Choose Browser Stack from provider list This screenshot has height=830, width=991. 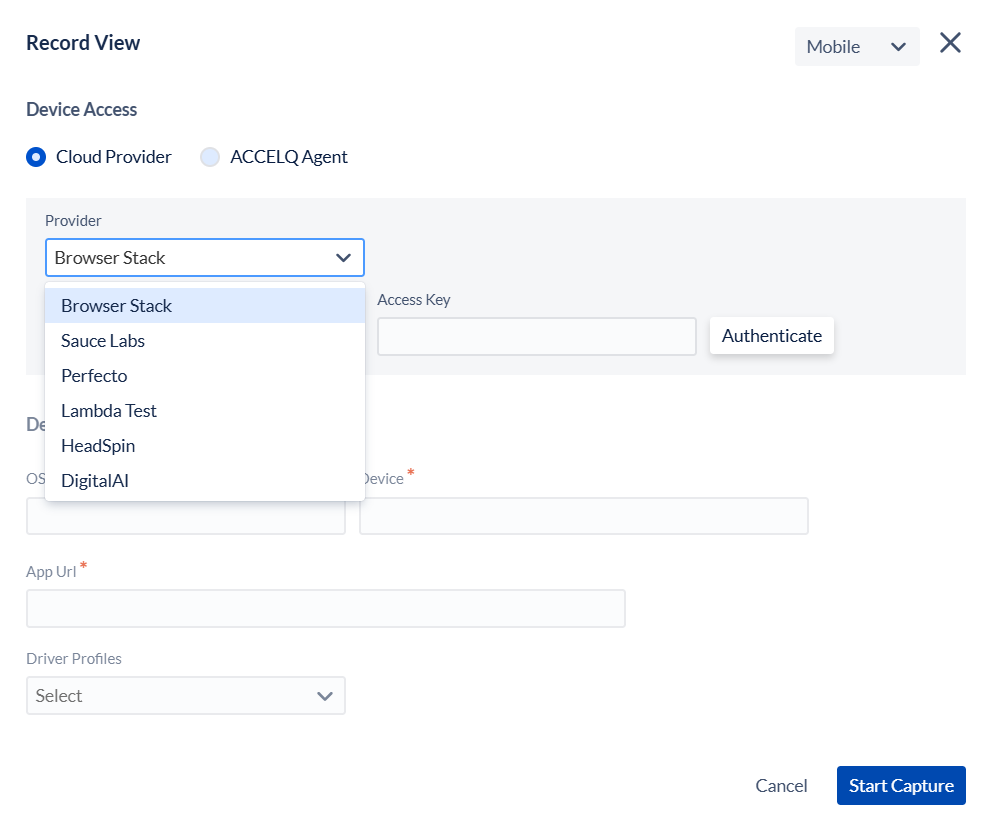pos(205,305)
